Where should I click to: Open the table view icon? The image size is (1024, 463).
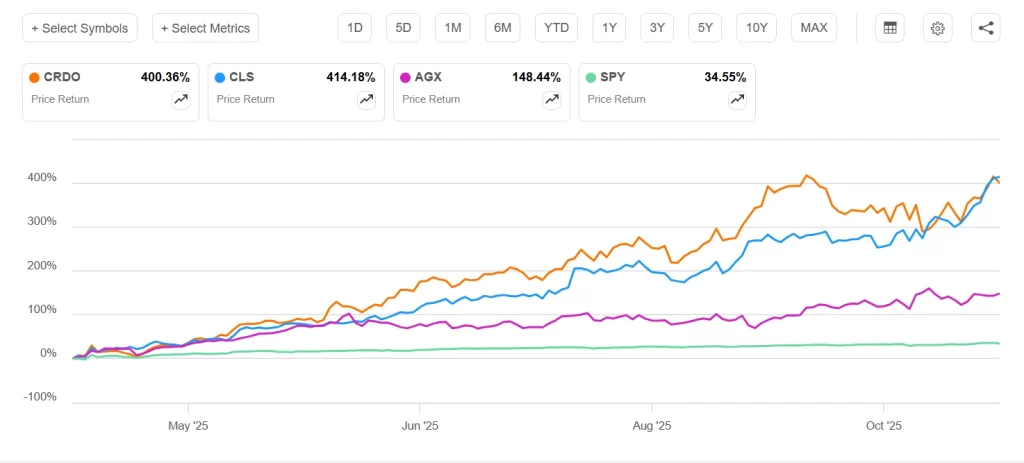point(888,28)
